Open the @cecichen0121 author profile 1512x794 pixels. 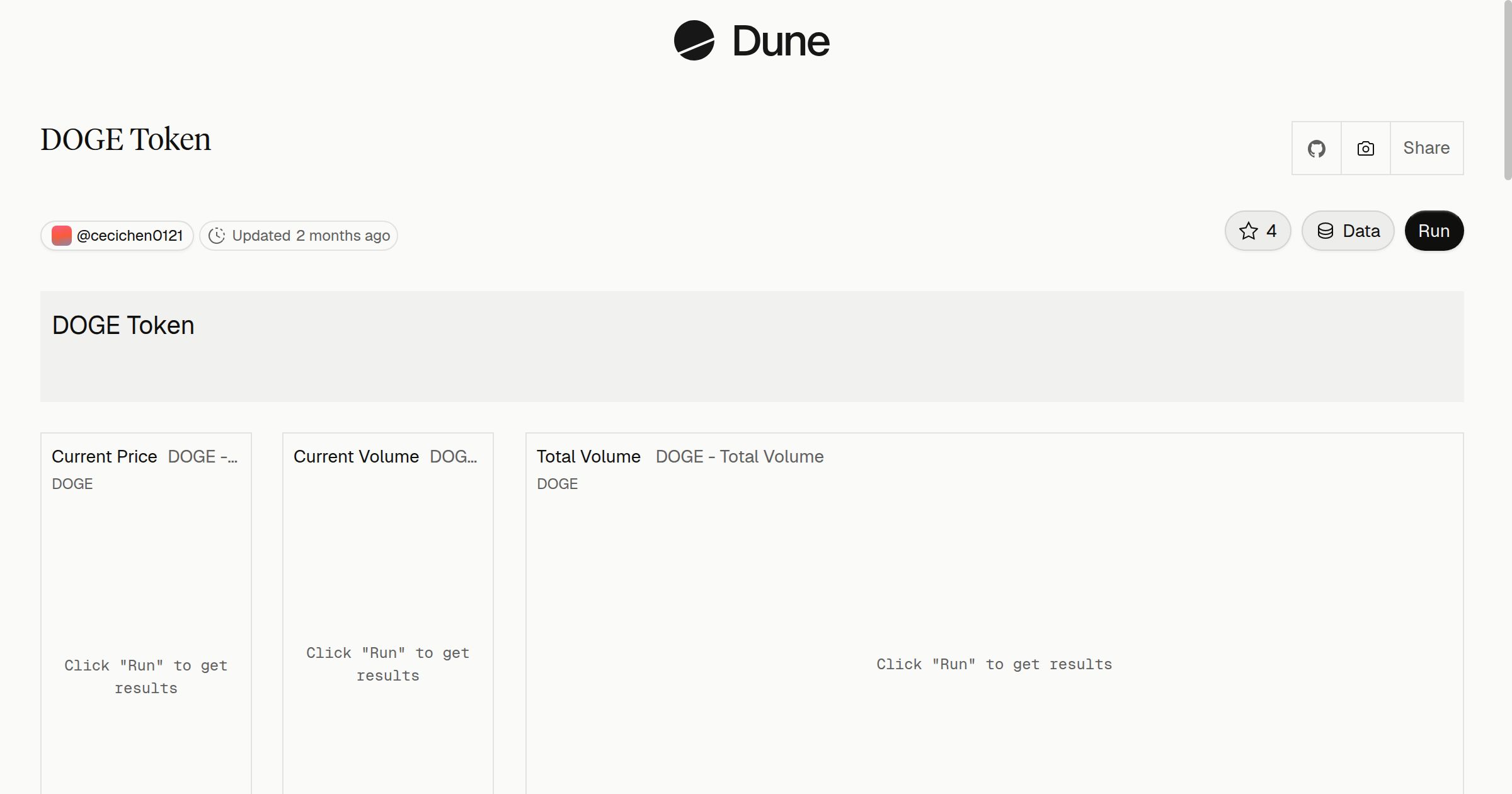pyautogui.click(x=117, y=236)
